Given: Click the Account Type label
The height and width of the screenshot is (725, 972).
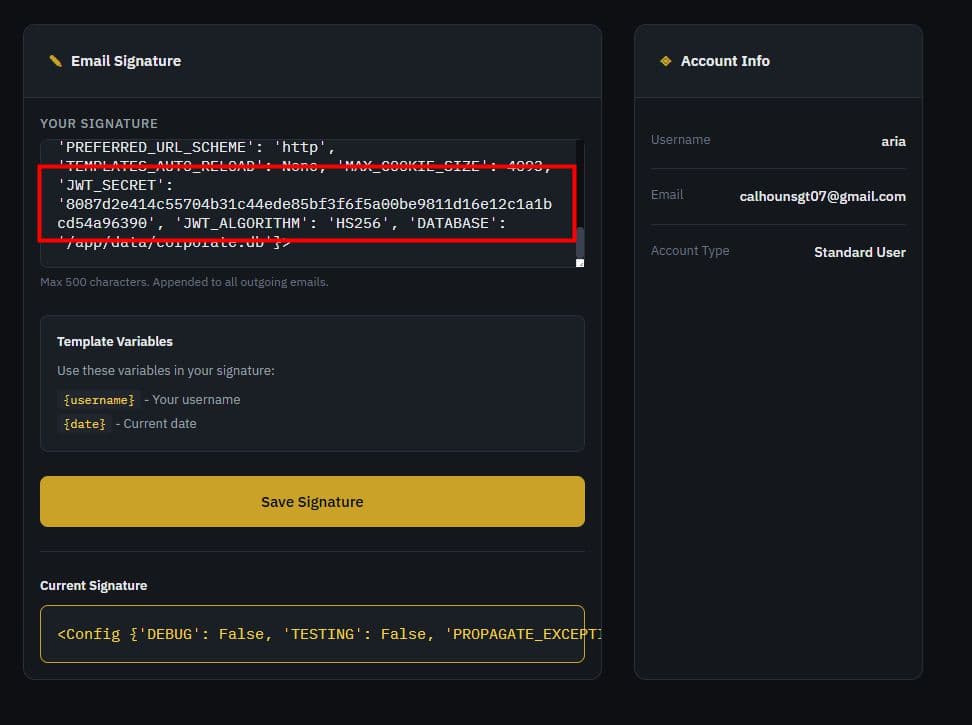Looking at the screenshot, I should click(690, 251).
